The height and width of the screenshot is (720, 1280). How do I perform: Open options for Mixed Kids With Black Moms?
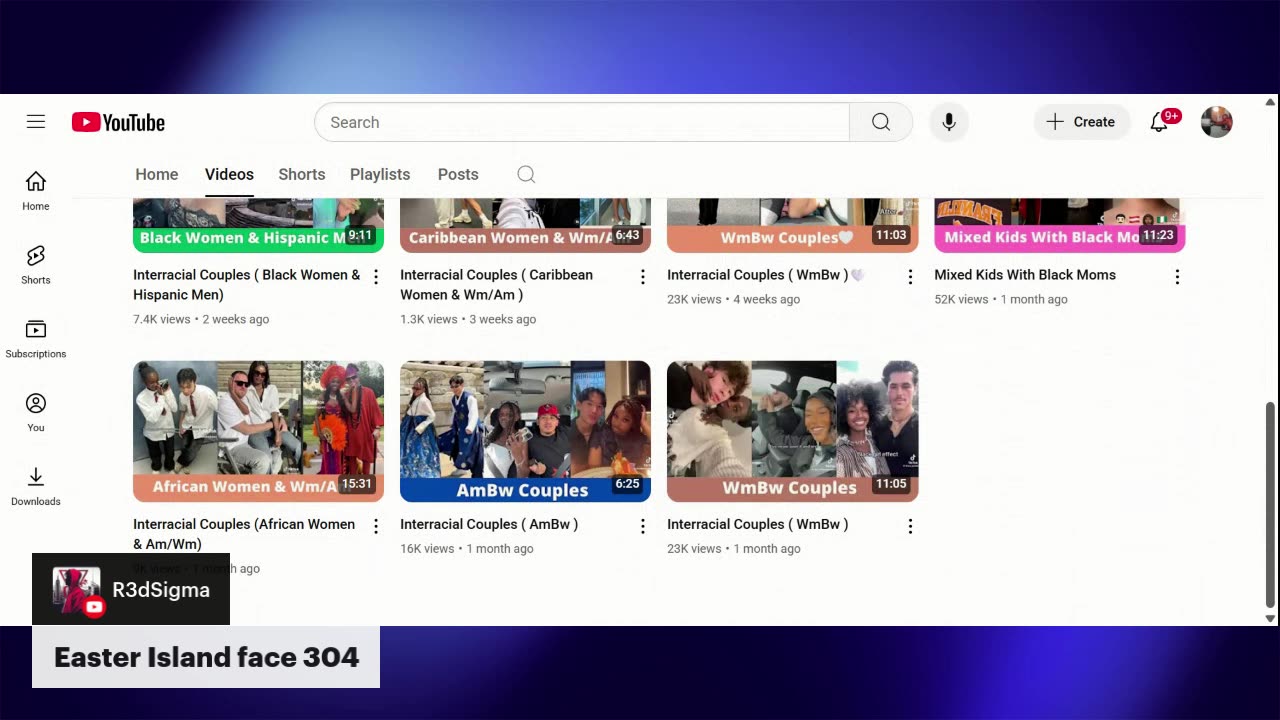1177,276
